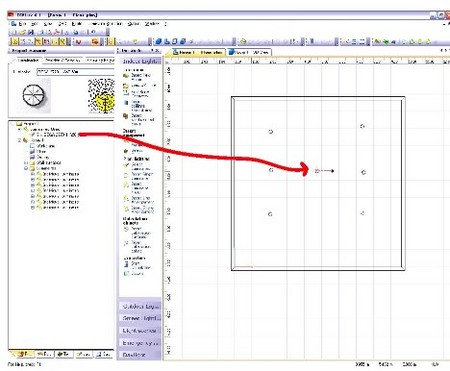Click the rightmost yellow shape icon in right toolbar
This screenshot has height=371, width=450.
[428, 41]
